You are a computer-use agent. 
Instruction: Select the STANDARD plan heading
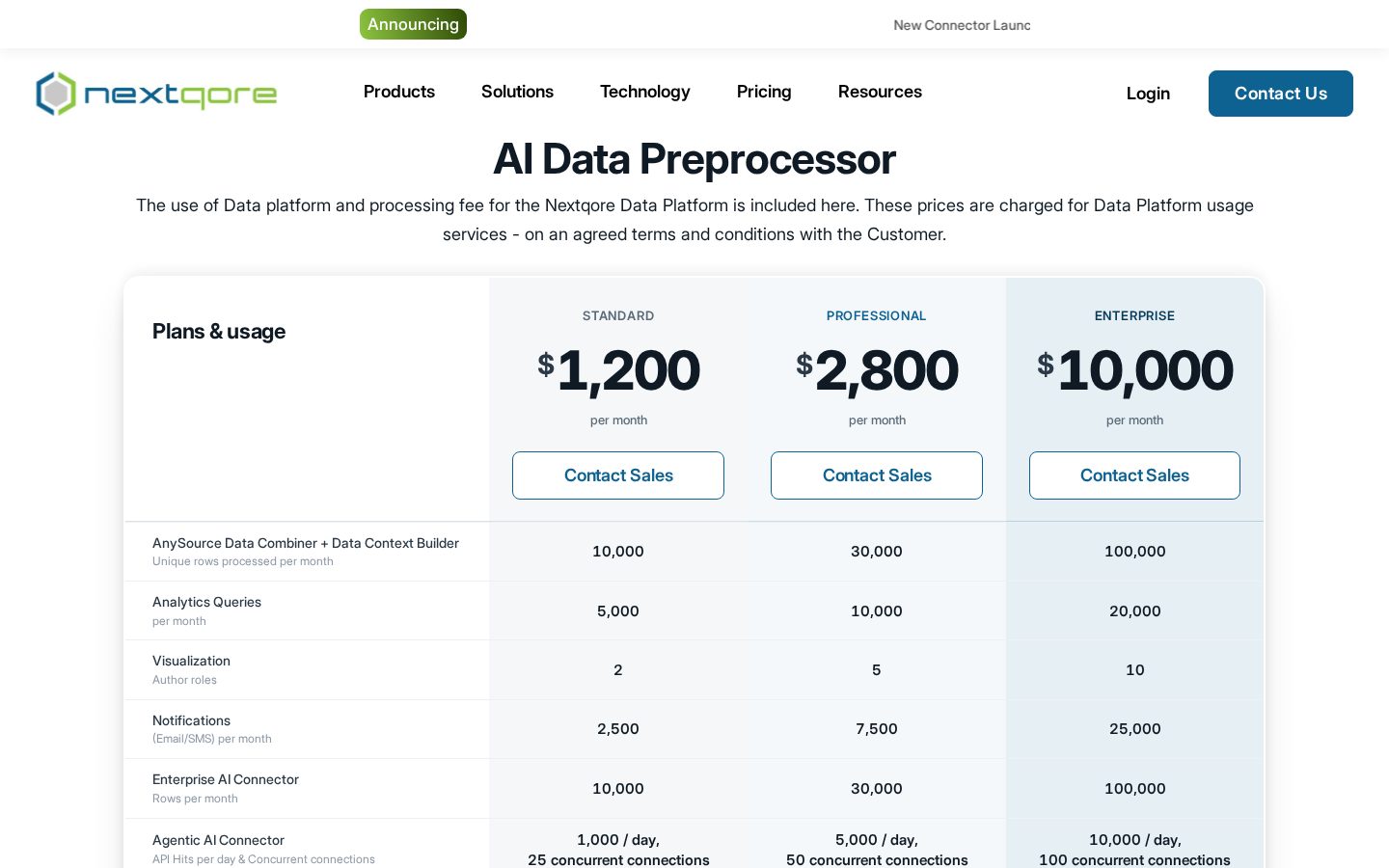[x=618, y=315]
